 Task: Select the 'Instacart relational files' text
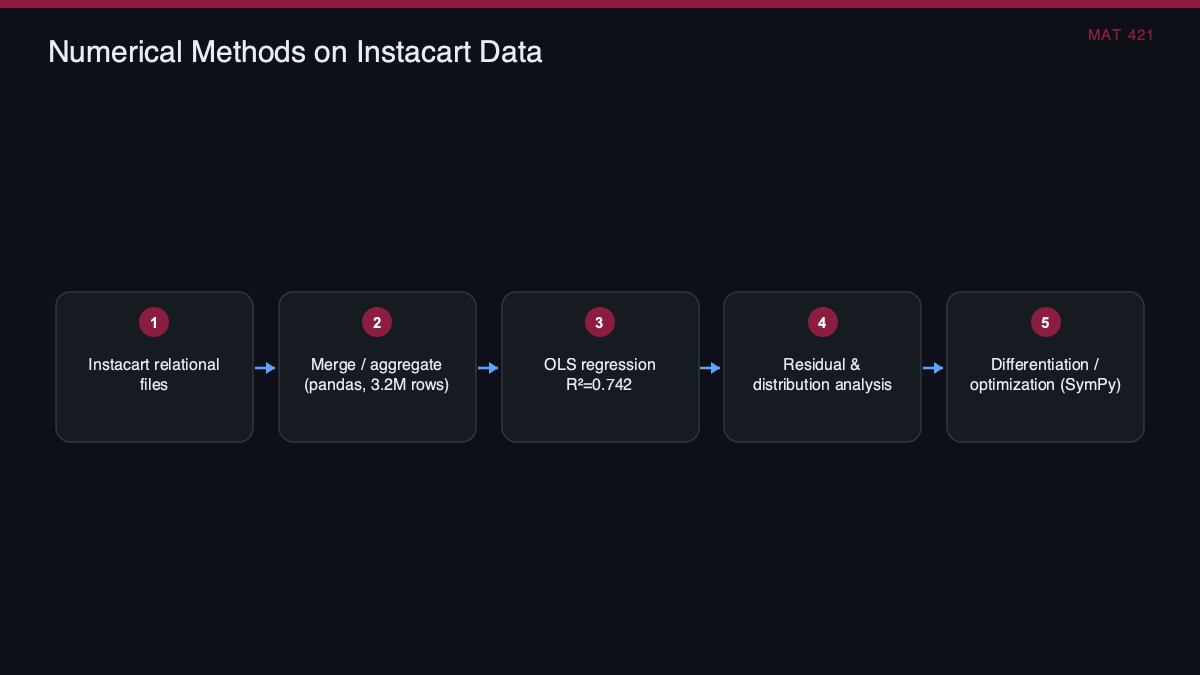154,374
